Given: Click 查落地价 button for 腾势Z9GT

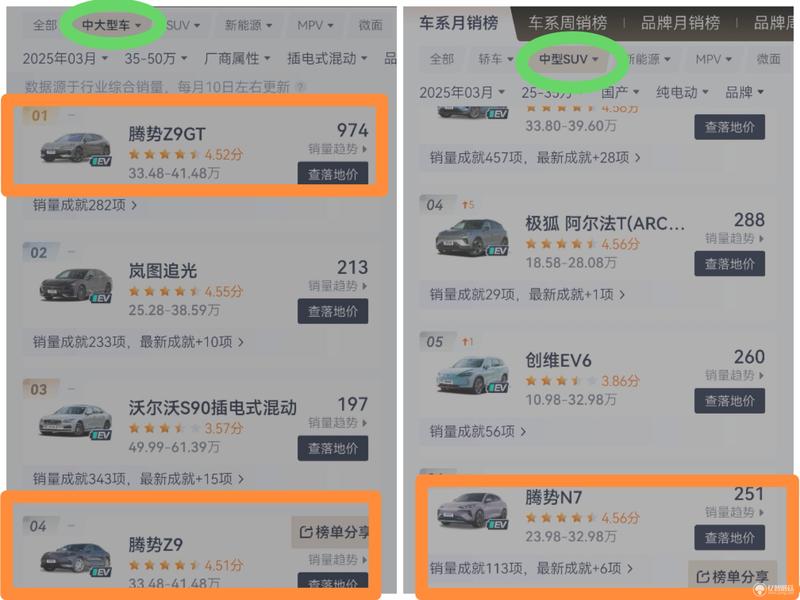Looking at the screenshot, I should pos(333,173).
